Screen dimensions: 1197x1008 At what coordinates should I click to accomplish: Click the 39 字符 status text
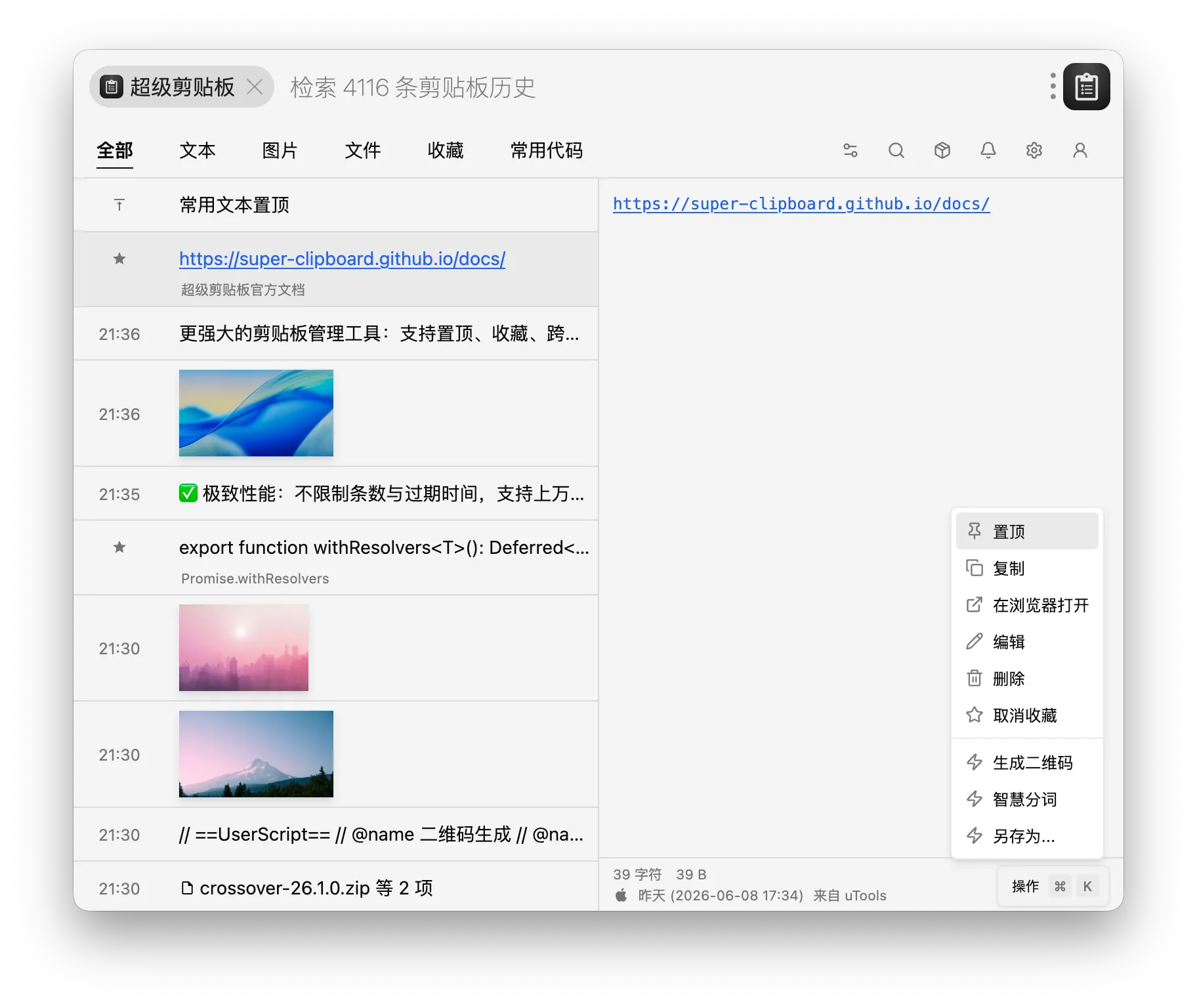click(x=637, y=874)
